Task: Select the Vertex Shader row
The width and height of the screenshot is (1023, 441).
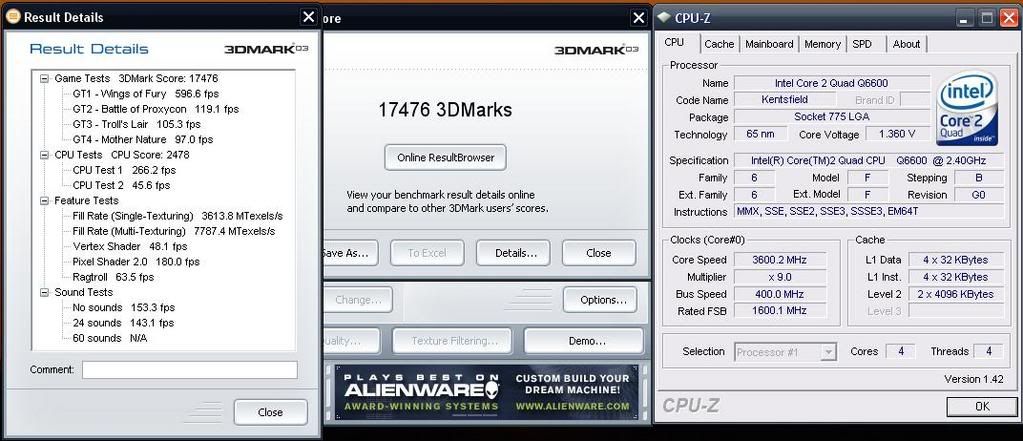Action: pos(130,247)
